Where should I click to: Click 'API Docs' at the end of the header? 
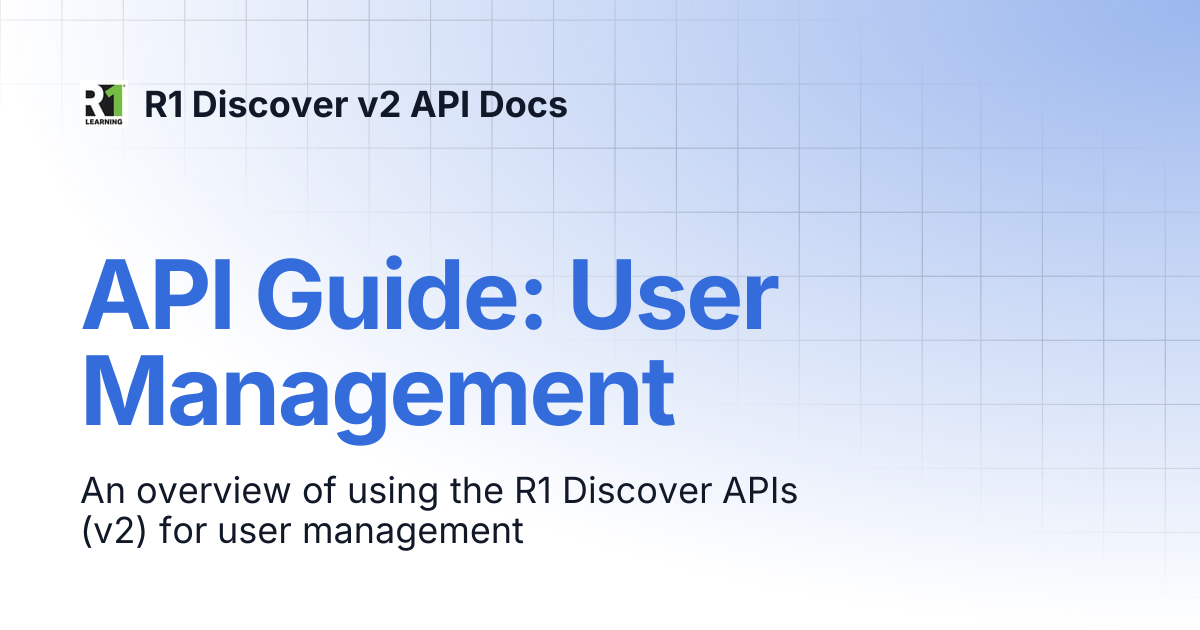coord(490,105)
